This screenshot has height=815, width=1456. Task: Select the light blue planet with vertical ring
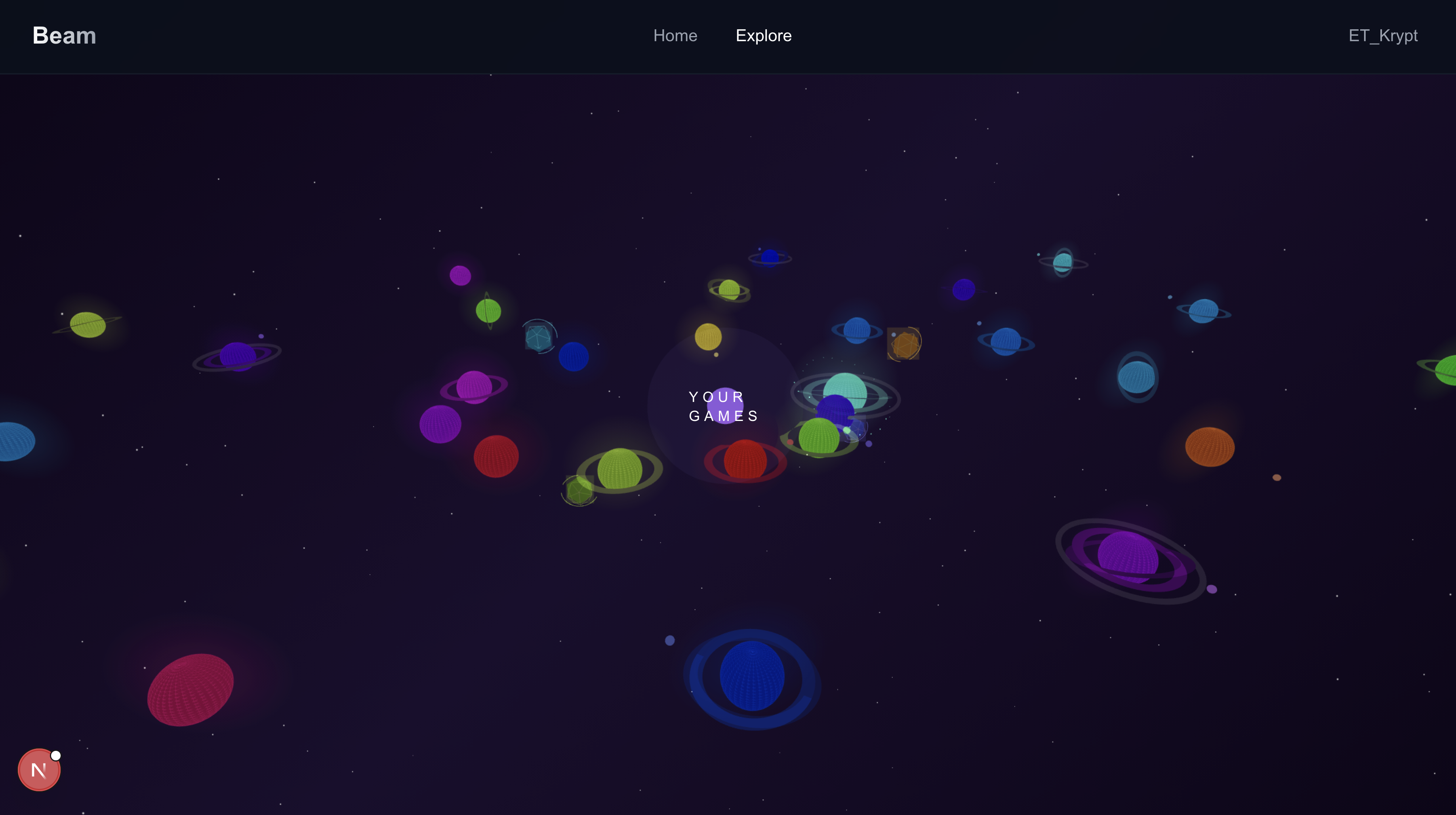pyautogui.click(x=1137, y=377)
